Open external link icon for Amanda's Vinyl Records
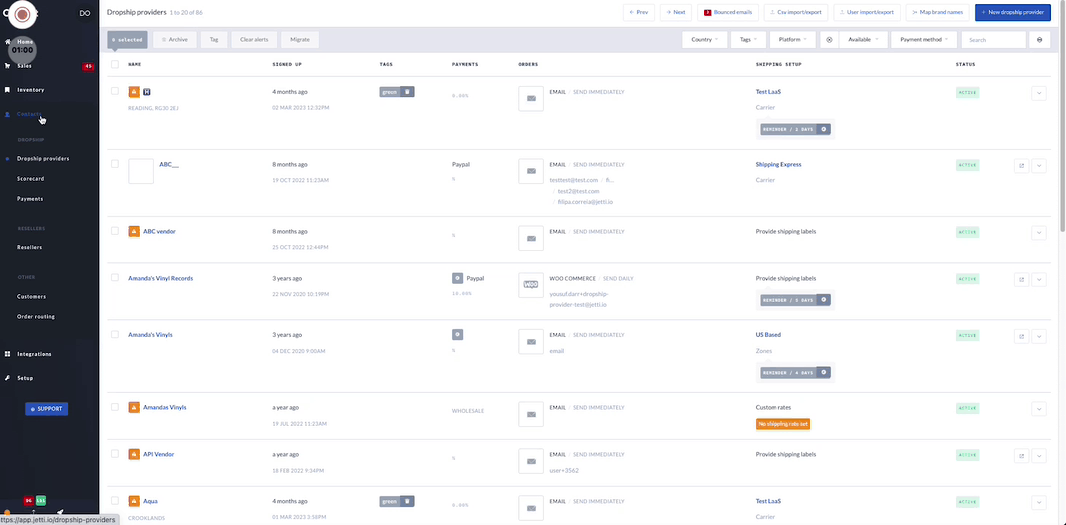This screenshot has height=525, width=1066. pos(1020,280)
